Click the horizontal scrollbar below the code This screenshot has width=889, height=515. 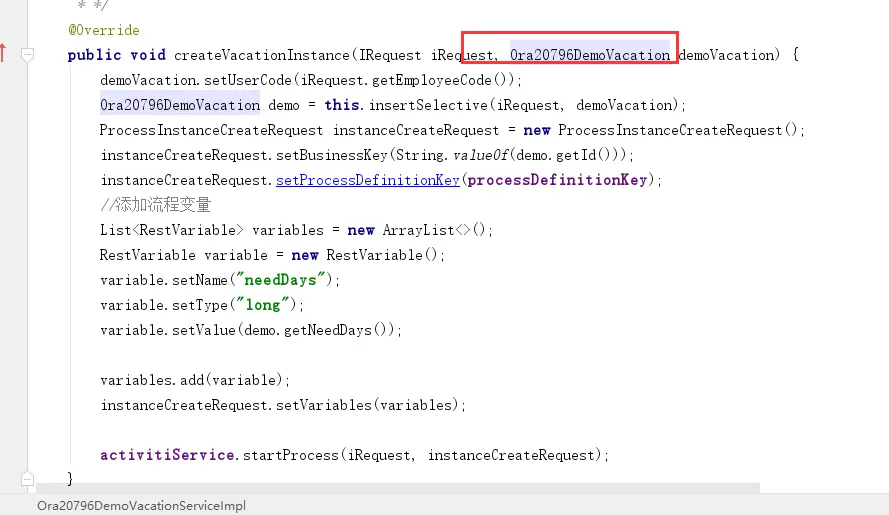pos(398,488)
